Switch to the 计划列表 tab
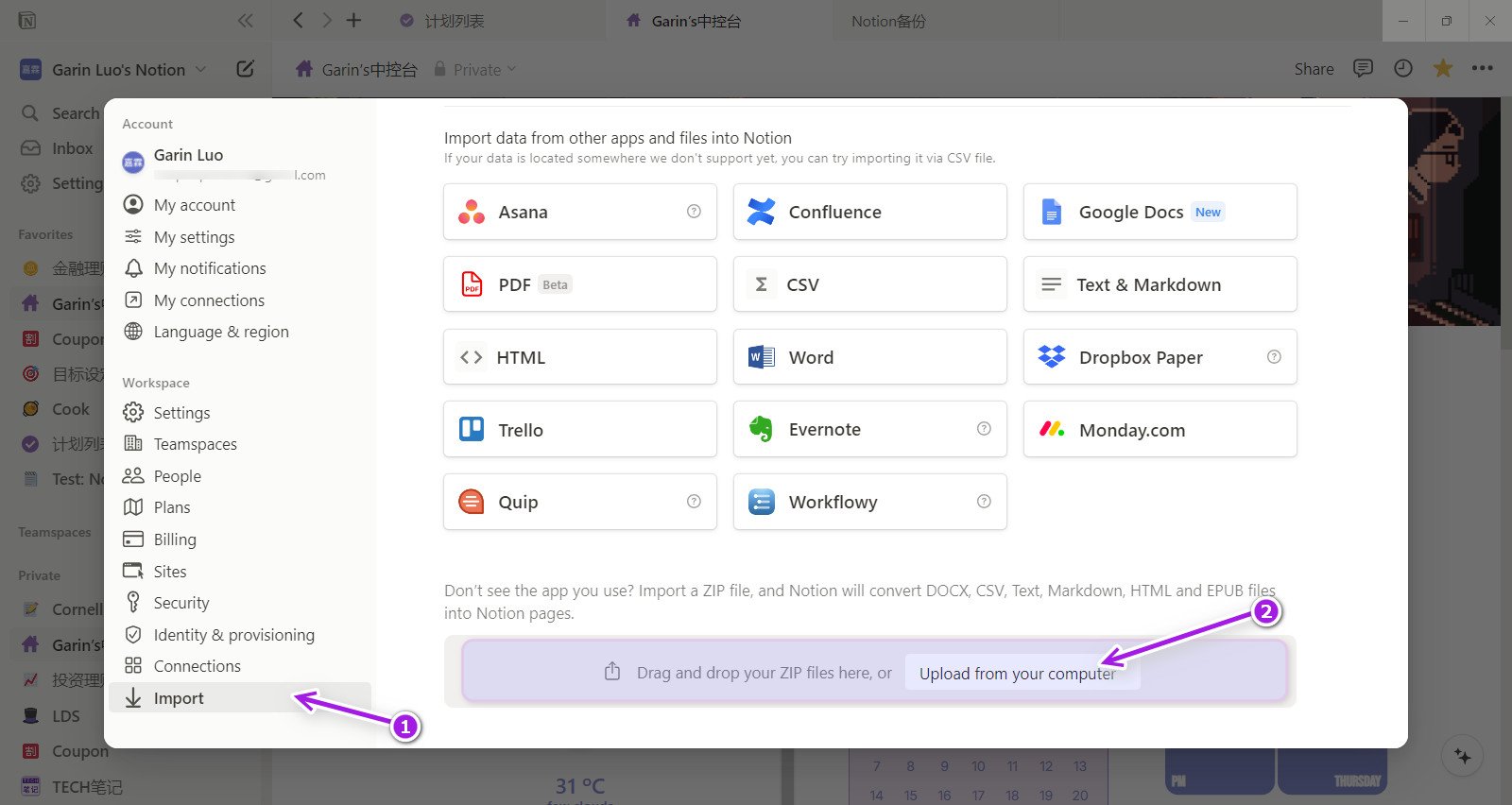 454,21
